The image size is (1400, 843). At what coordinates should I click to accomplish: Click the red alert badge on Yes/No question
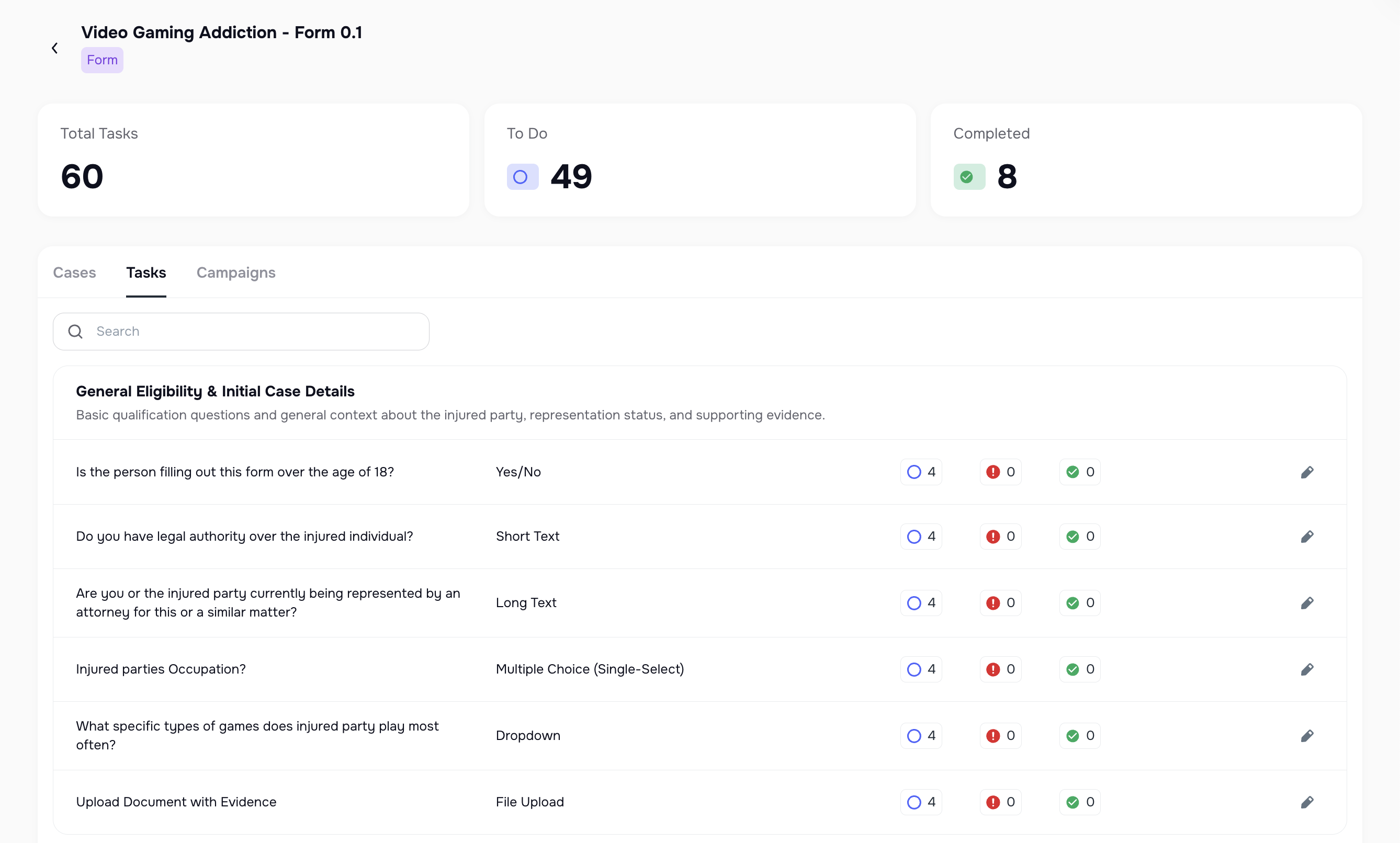1000,472
